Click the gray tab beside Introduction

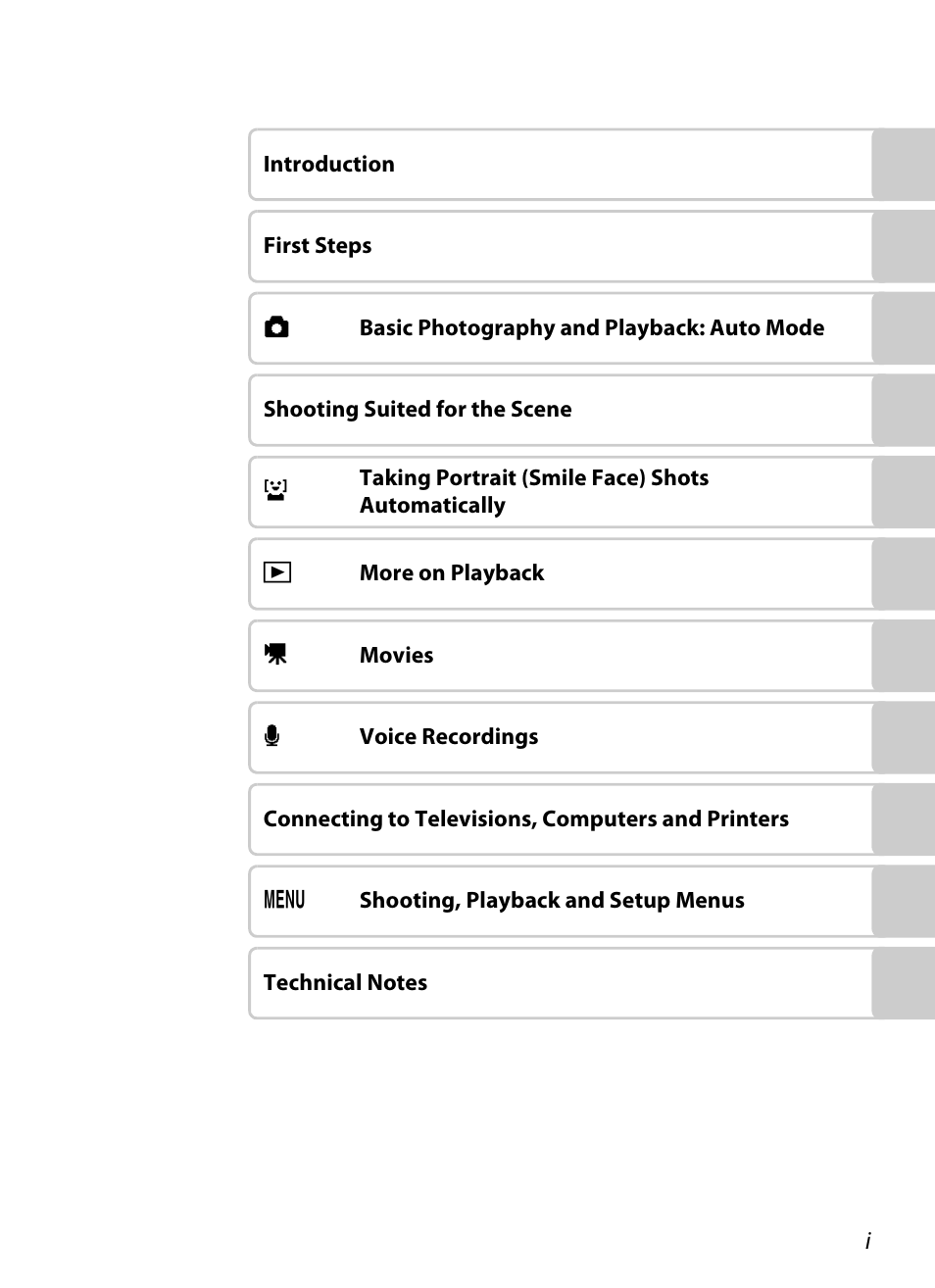[903, 165]
